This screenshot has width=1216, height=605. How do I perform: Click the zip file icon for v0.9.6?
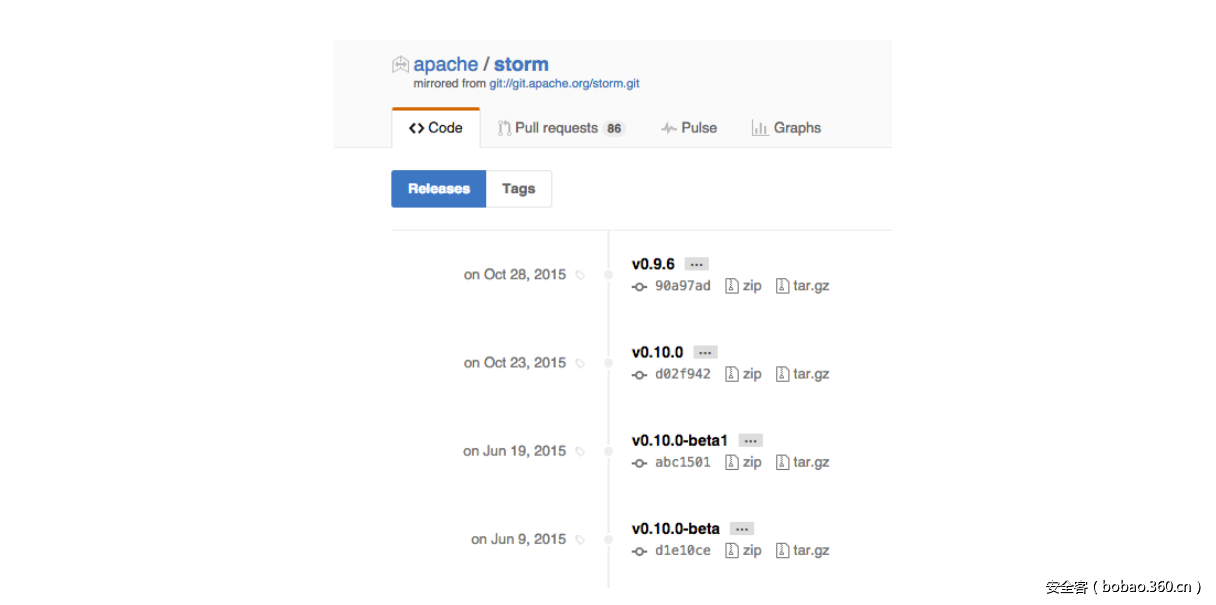tap(732, 285)
